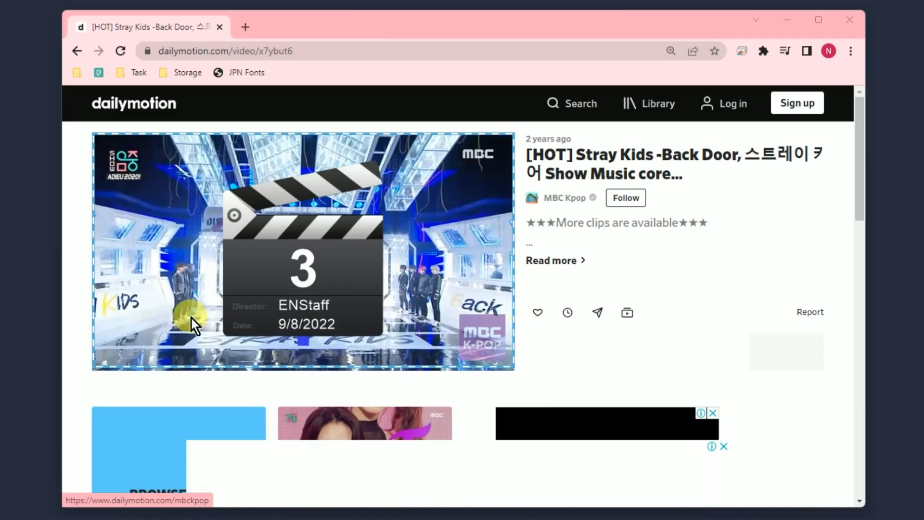Viewport: 924px width, 520px height.
Task: Open the JPN Fonts bookmark
Action: pyautogui.click(x=239, y=73)
